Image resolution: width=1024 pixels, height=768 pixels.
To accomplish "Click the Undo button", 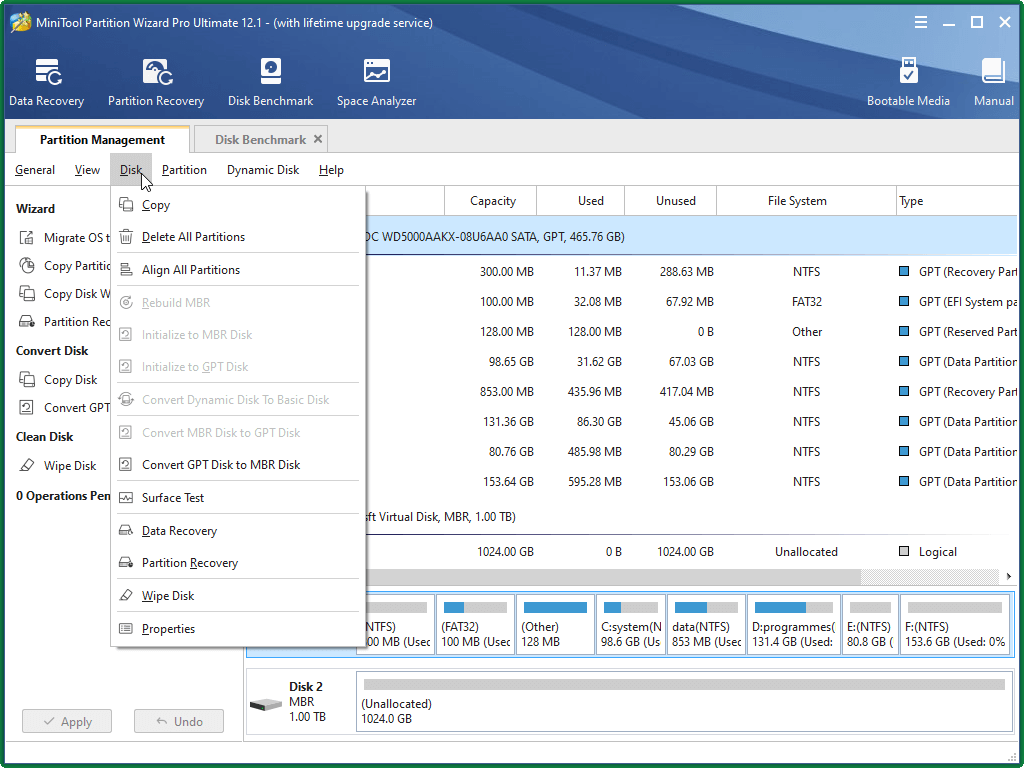I will coord(179,722).
